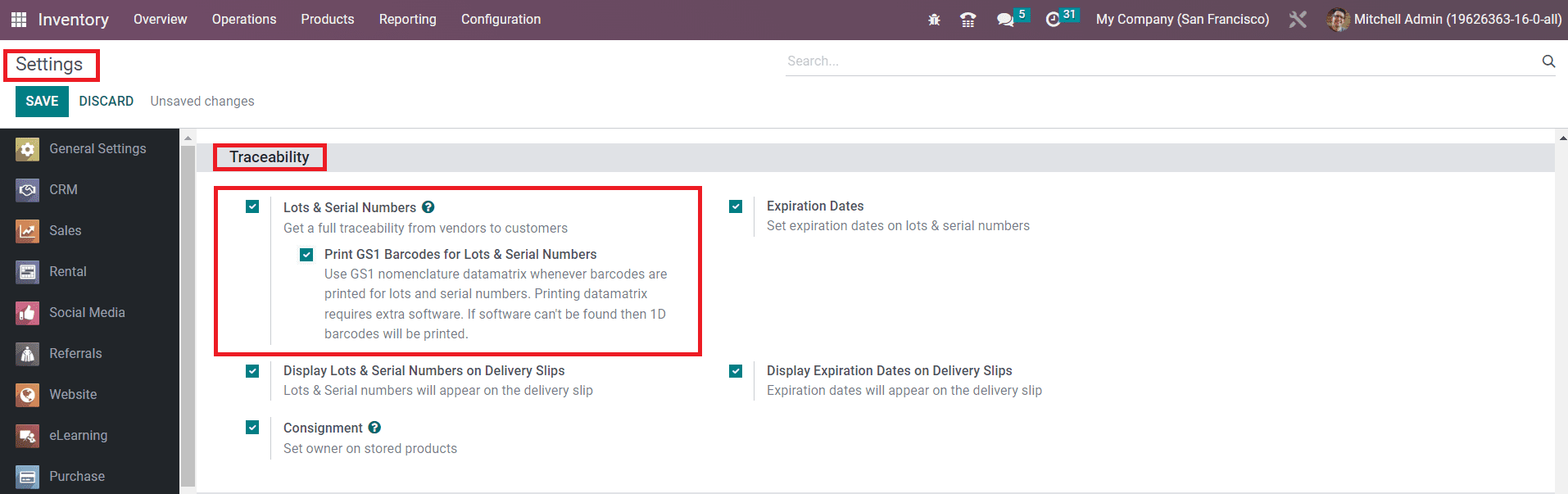This screenshot has width=1568, height=494.
Task: Open the apps grid menu icon
Action: 18,20
